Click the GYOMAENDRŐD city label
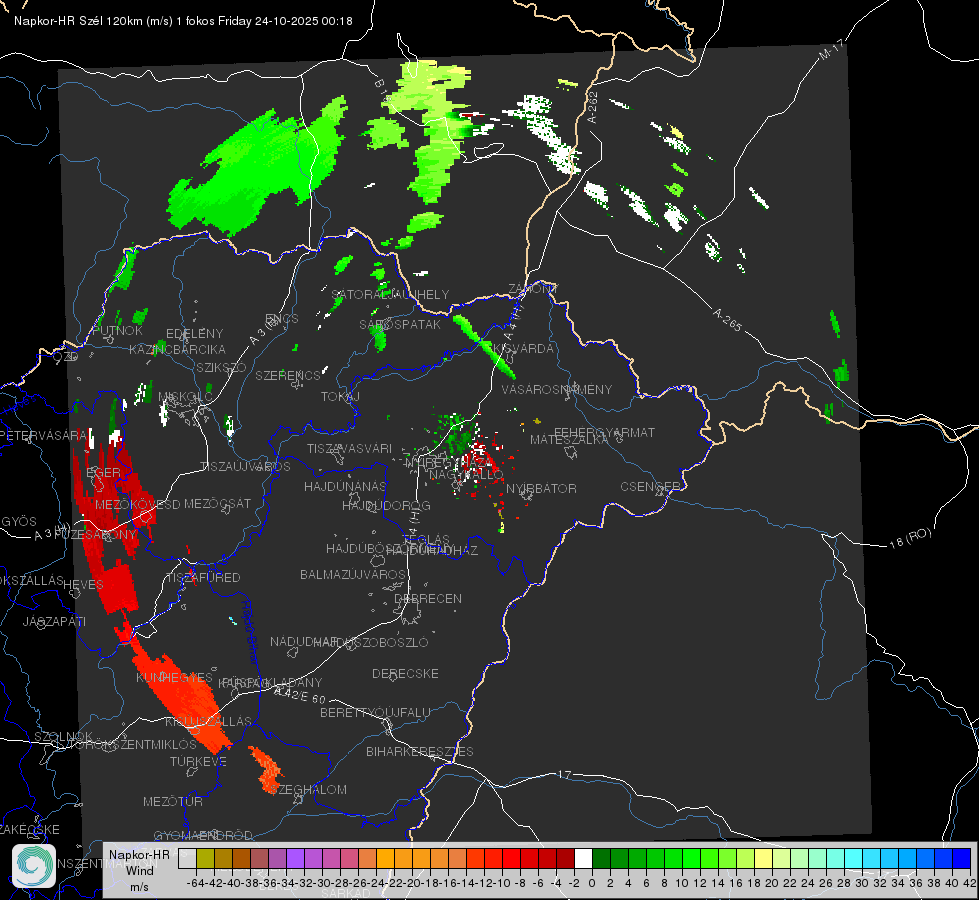The image size is (979, 900). click(203, 836)
